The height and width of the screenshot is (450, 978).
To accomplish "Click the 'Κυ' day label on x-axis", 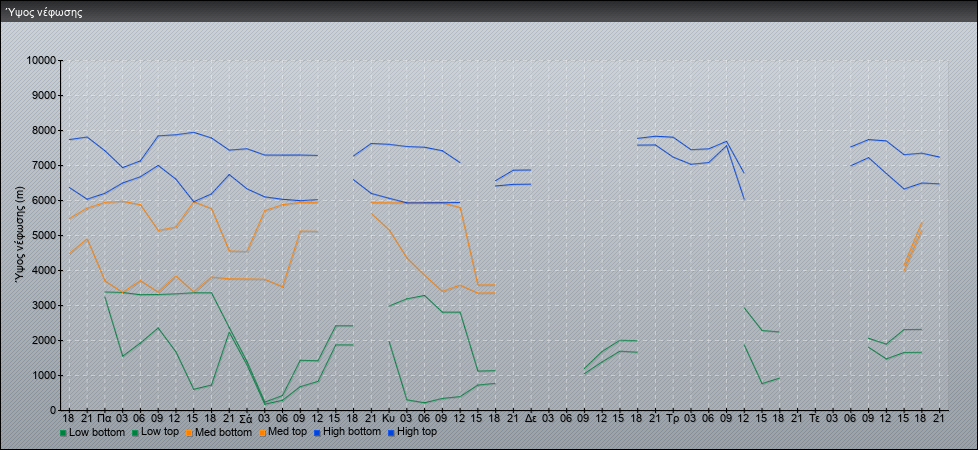I will [388, 418].
